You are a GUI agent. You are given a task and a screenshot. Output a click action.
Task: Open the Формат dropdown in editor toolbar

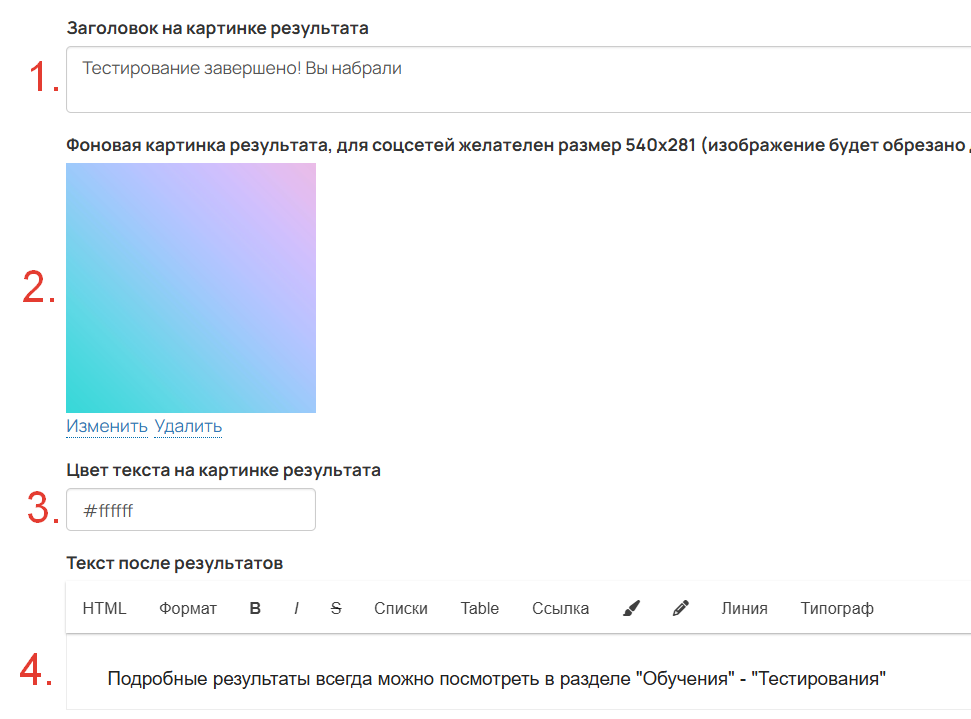click(x=188, y=608)
